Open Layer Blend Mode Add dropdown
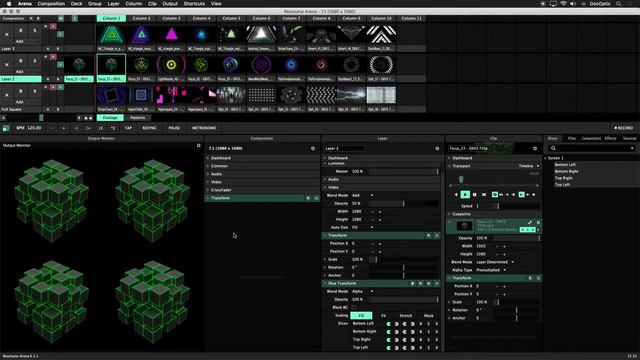 coord(362,196)
